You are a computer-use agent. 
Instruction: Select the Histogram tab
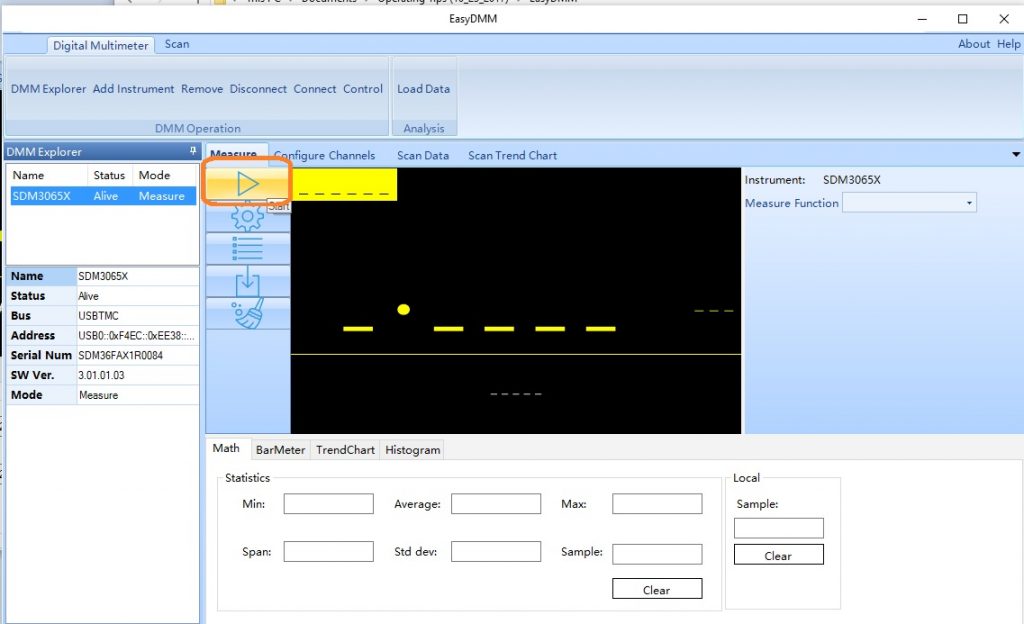click(x=412, y=450)
